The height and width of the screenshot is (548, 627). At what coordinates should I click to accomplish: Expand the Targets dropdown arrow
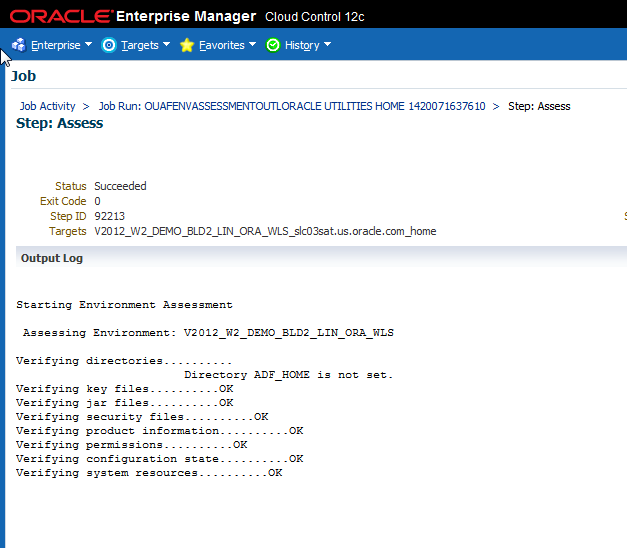166,44
